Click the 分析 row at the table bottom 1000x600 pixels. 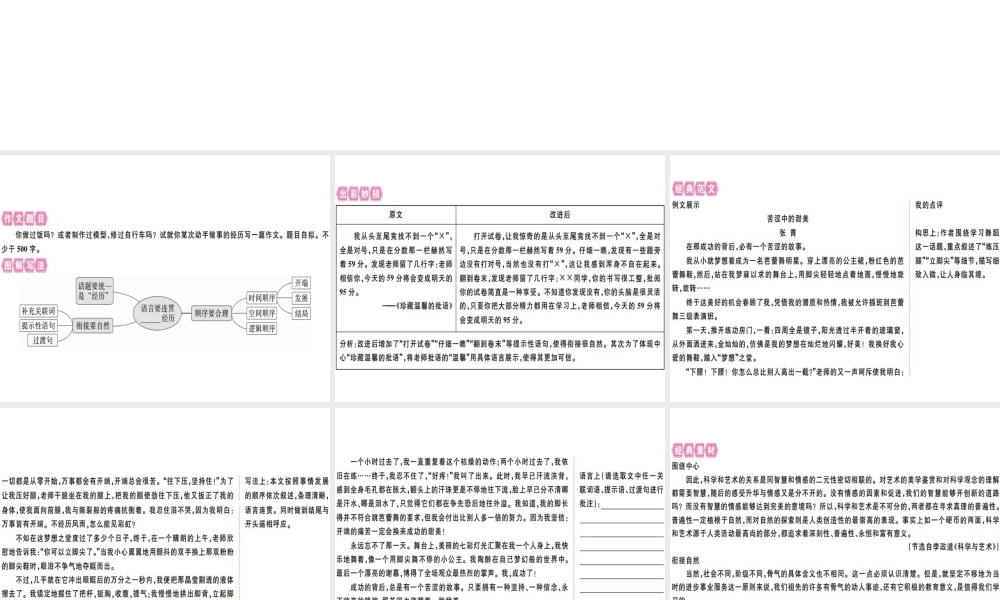pyautogui.click(x=500, y=351)
